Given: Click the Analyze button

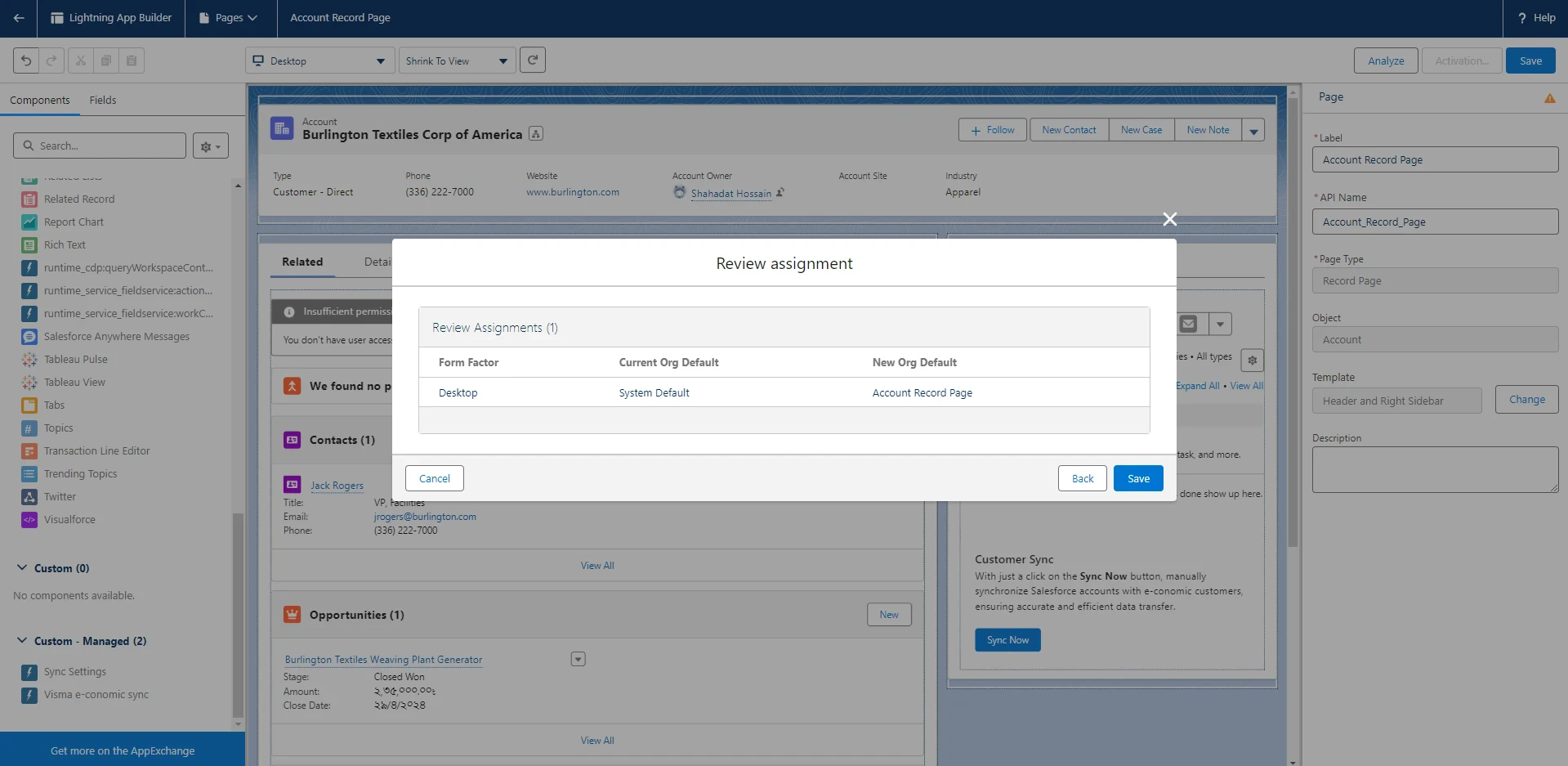Looking at the screenshot, I should click(1386, 61).
